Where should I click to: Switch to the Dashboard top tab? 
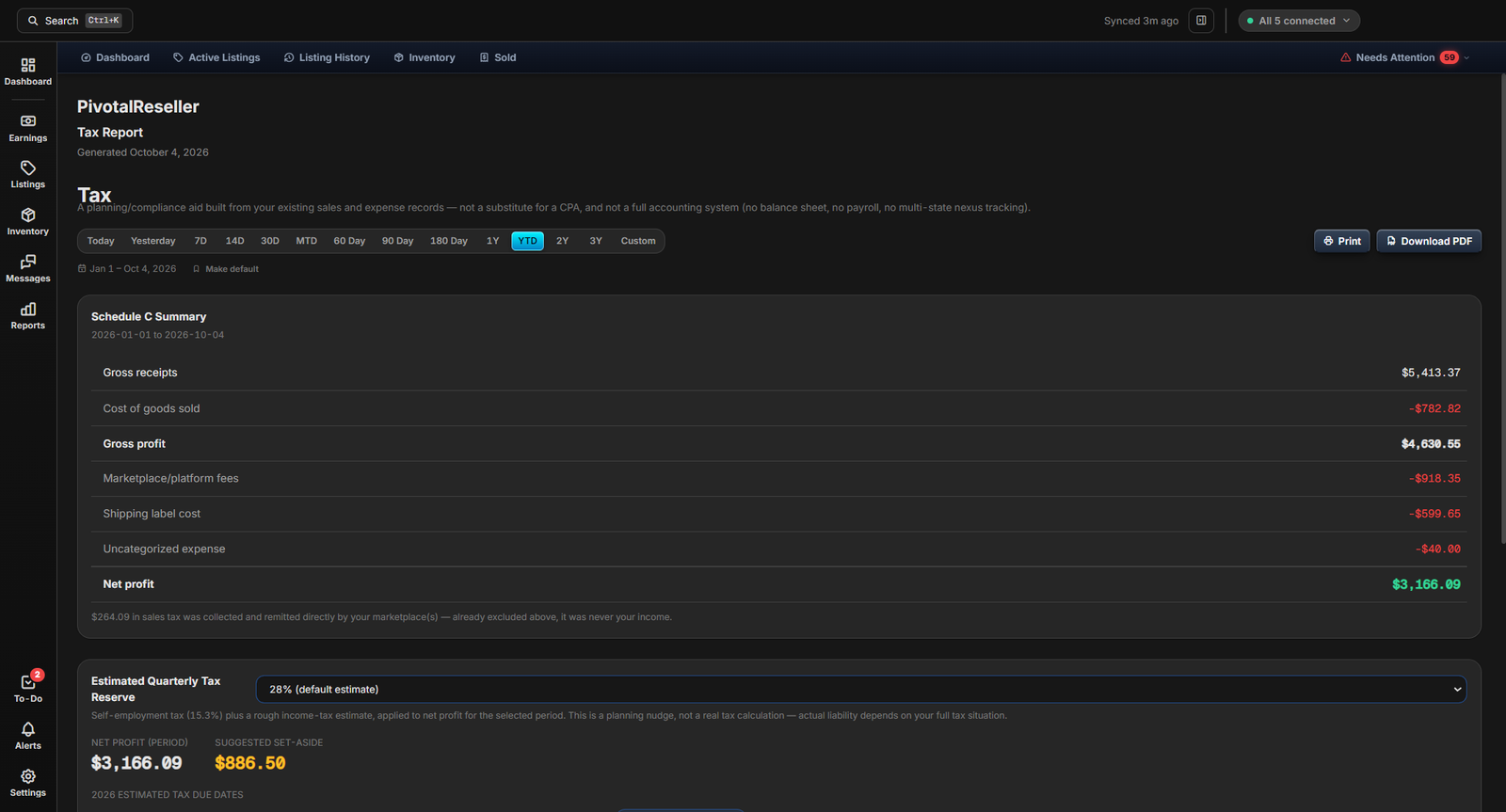click(x=115, y=57)
